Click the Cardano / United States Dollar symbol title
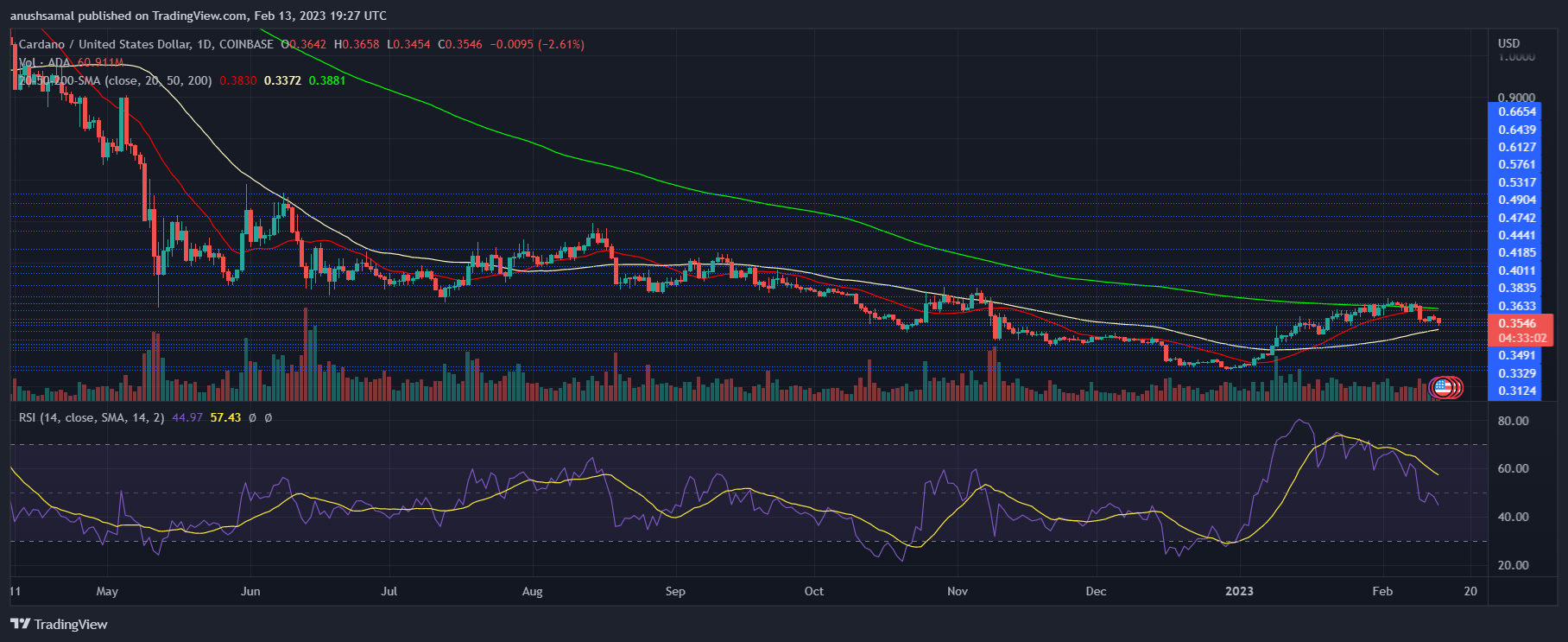Viewport: 1568px width, 642px height. pos(145,44)
